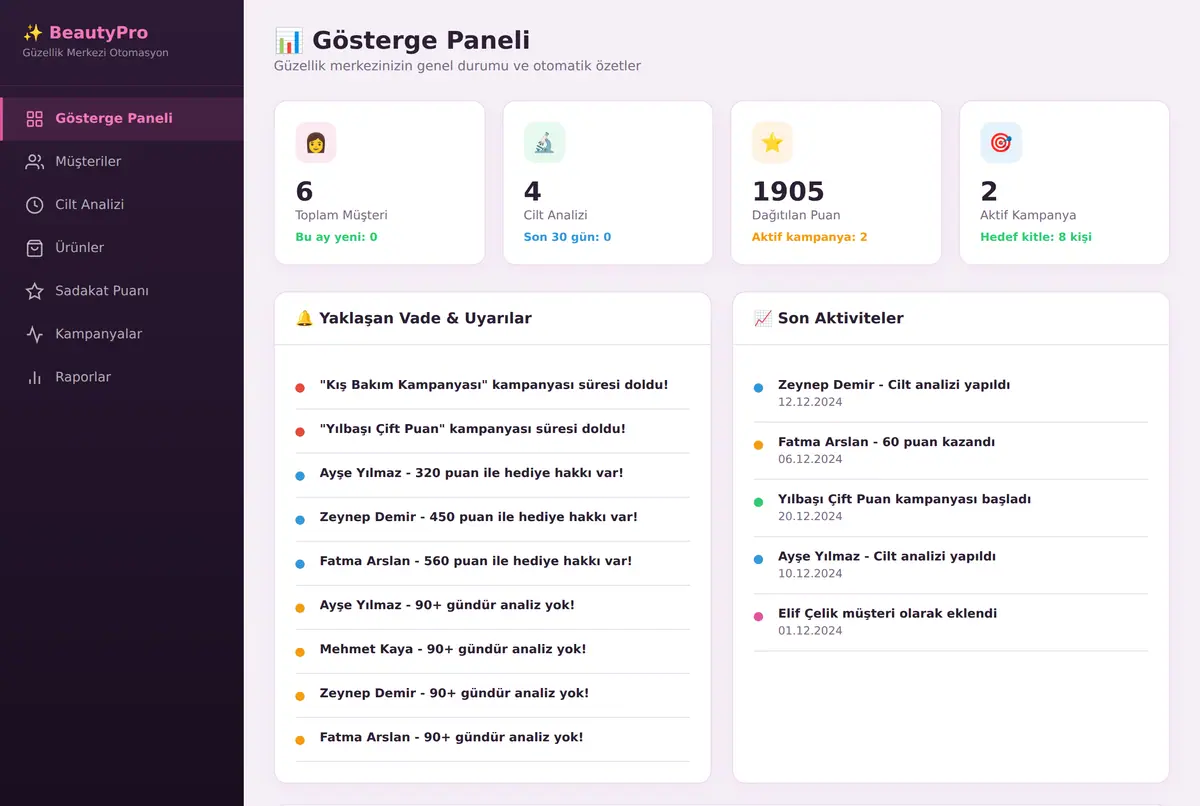Click the Aktif Kampanya target icon

point(1001,143)
